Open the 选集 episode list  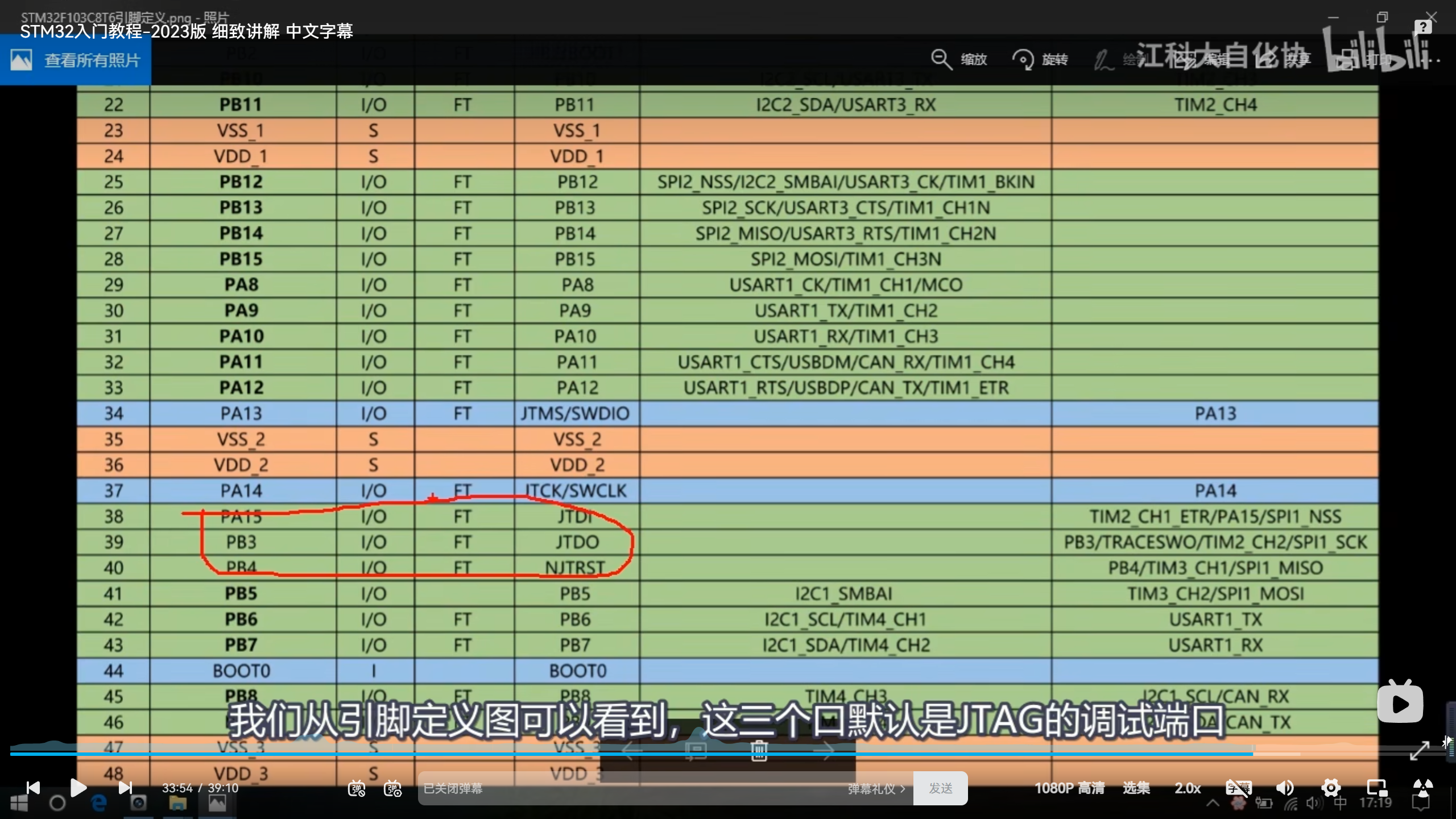click(1136, 788)
